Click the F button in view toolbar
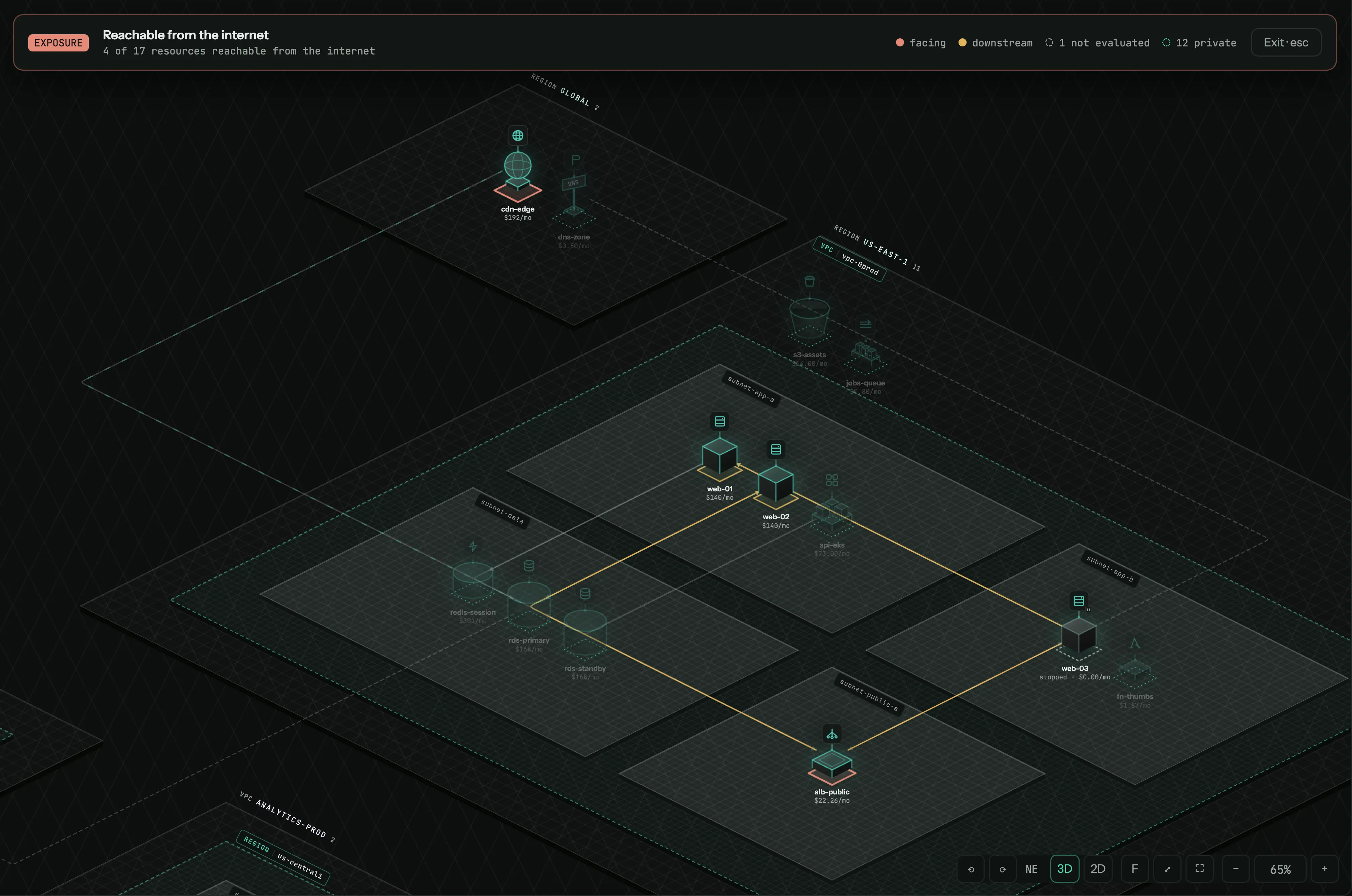The image size is (1352, 896). point(1135,868)
